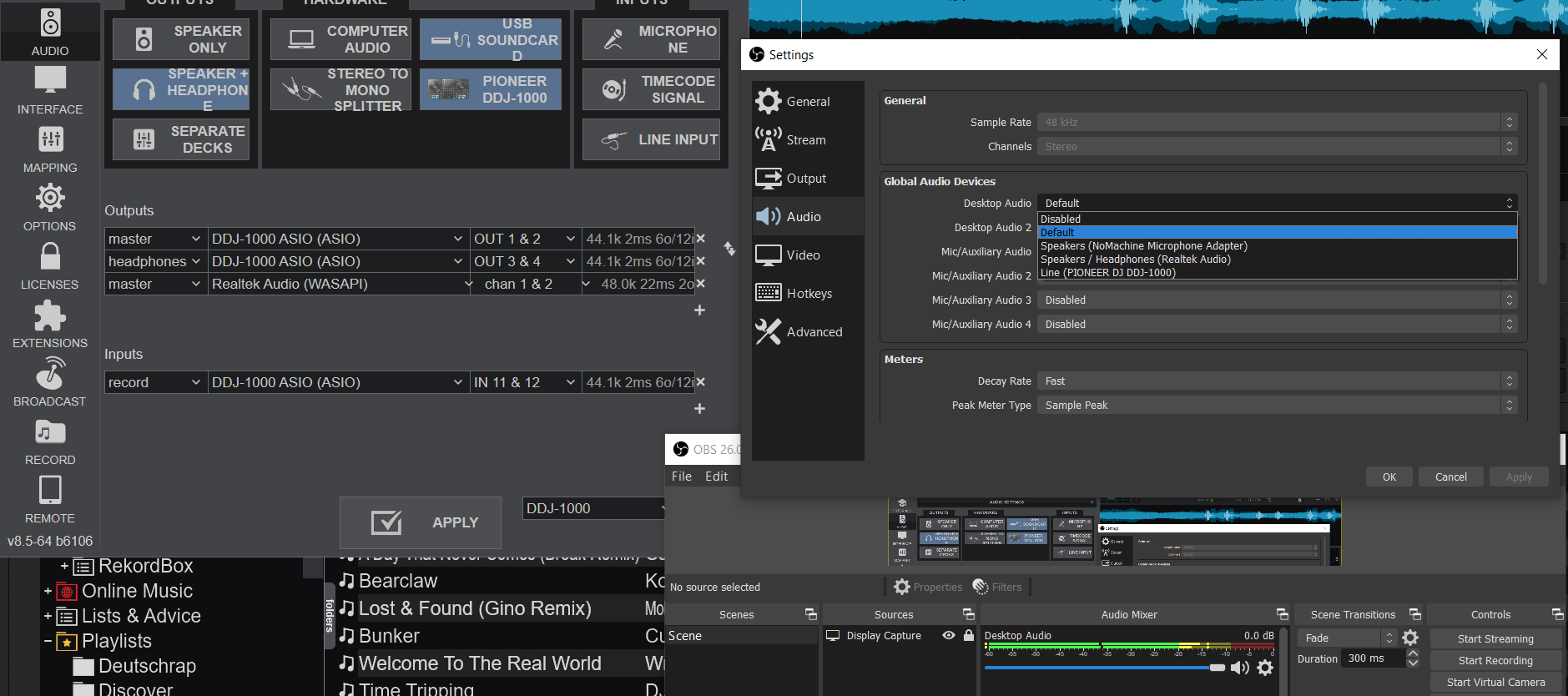Viewport: 1568px width, 696px height.
Task: Add a new output row with plus
Action: [x=700, y=310]
